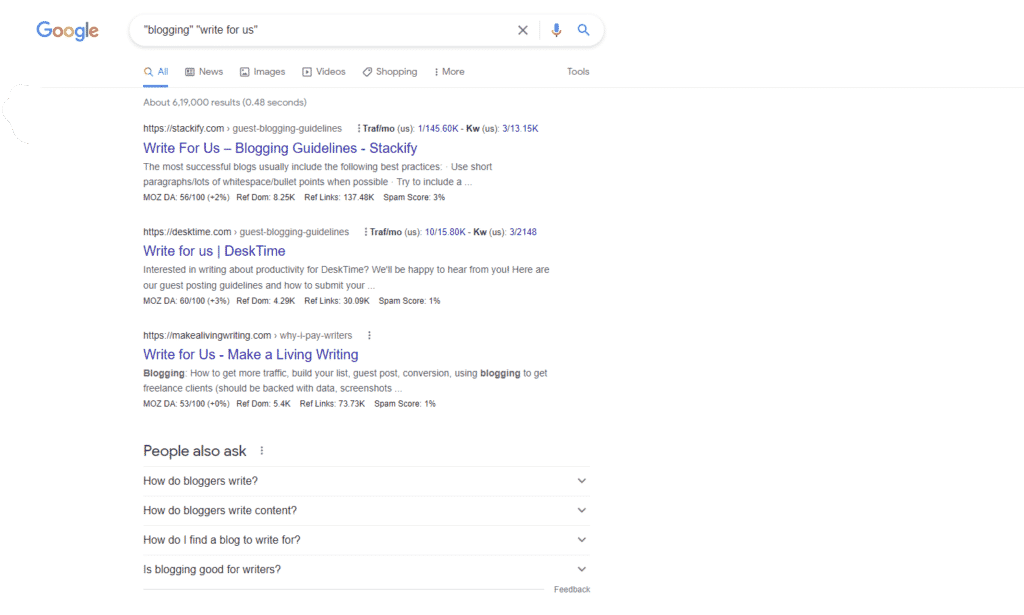Click DeskTime keyword value 3/2148

pos(523,232)
